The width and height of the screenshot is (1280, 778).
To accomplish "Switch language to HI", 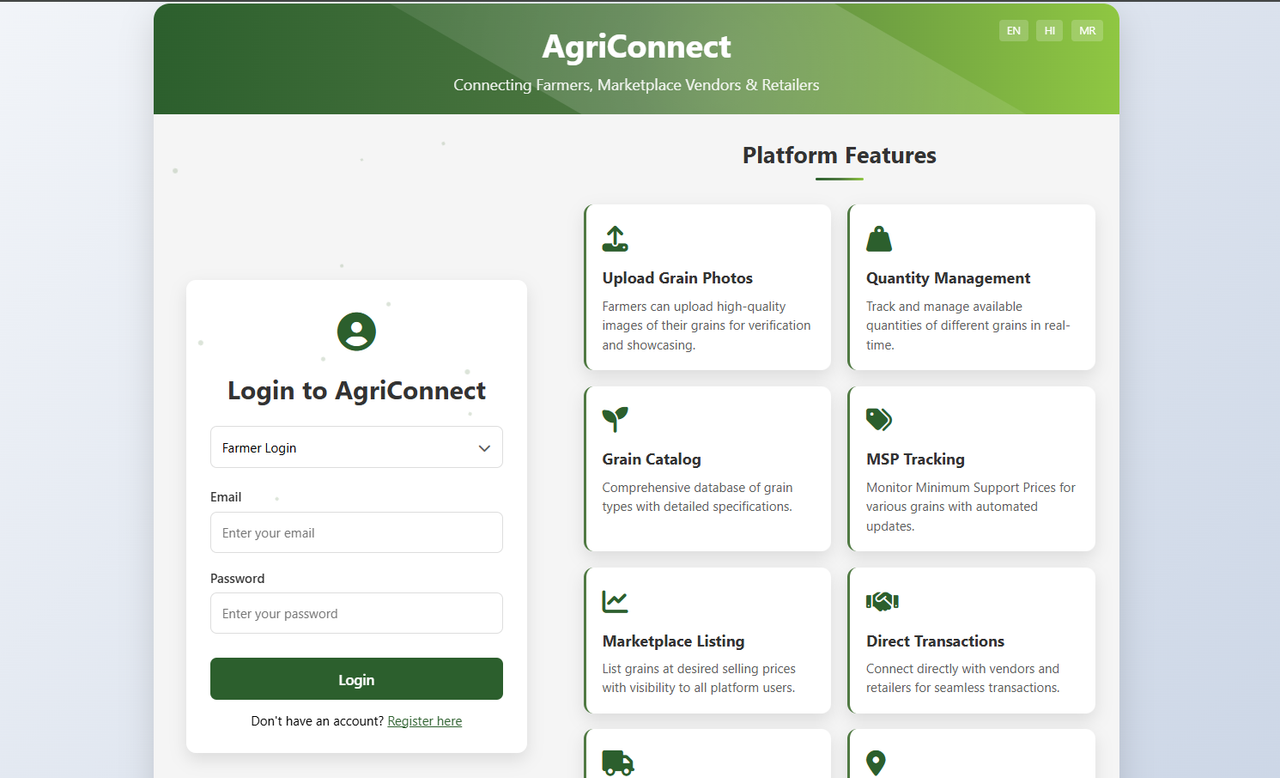I will click(1050, 31).
